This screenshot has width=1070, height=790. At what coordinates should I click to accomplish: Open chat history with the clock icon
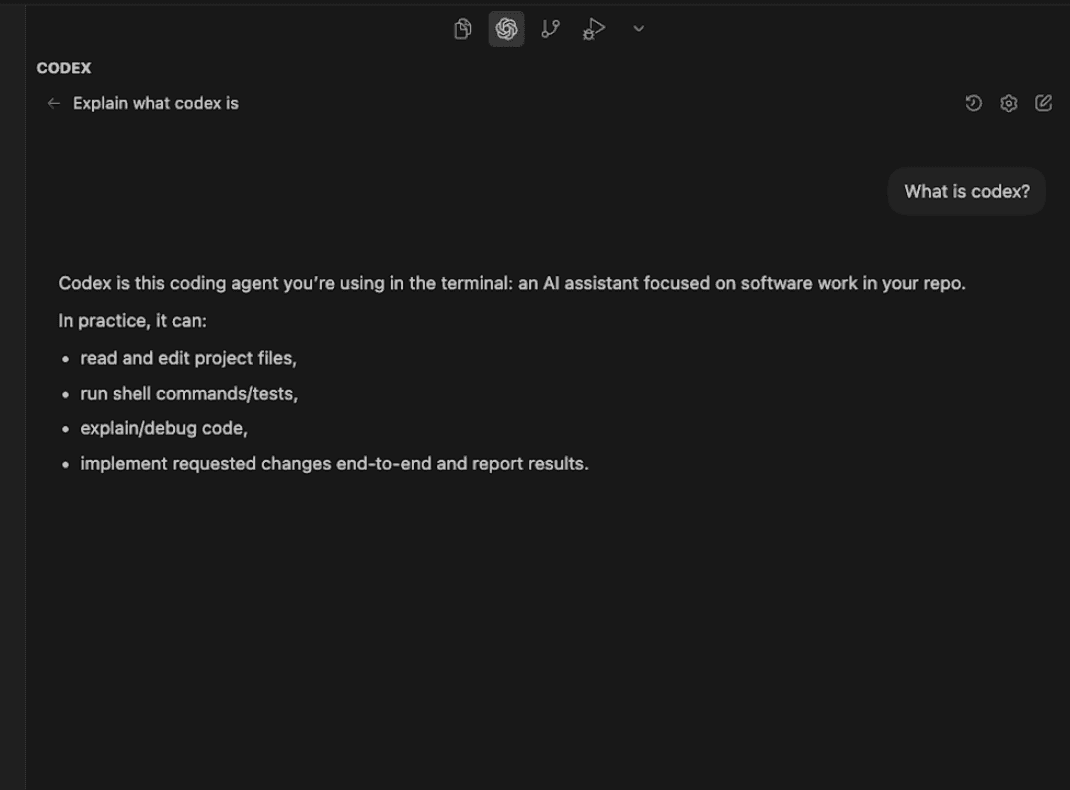click(x=974, y=103)
